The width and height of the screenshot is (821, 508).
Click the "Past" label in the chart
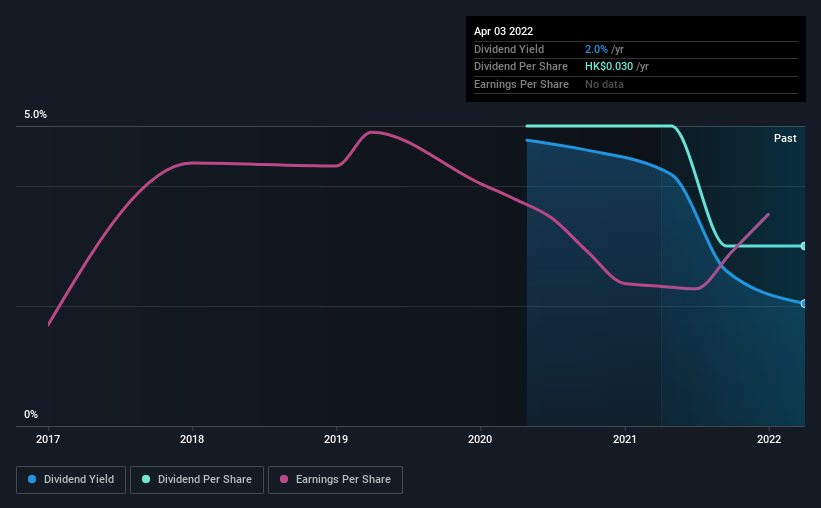[x=785, y=139]
